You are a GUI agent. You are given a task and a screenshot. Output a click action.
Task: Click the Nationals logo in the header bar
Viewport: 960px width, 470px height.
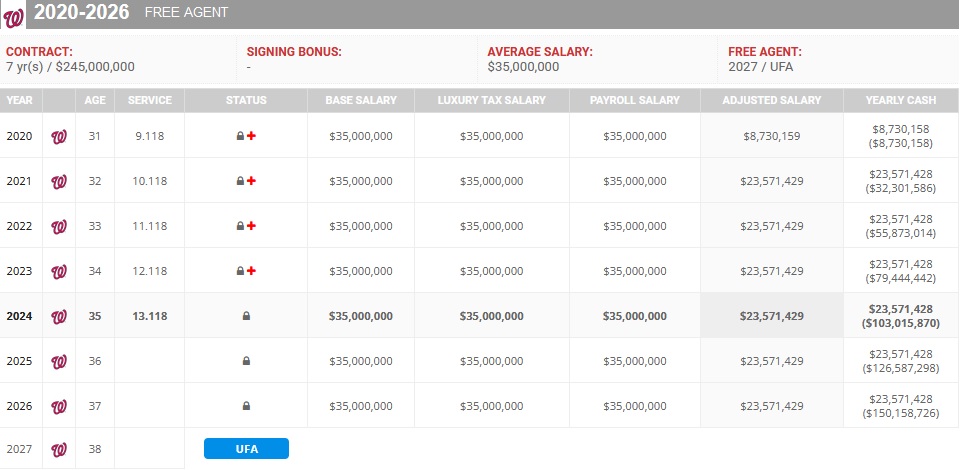(16, 14)
